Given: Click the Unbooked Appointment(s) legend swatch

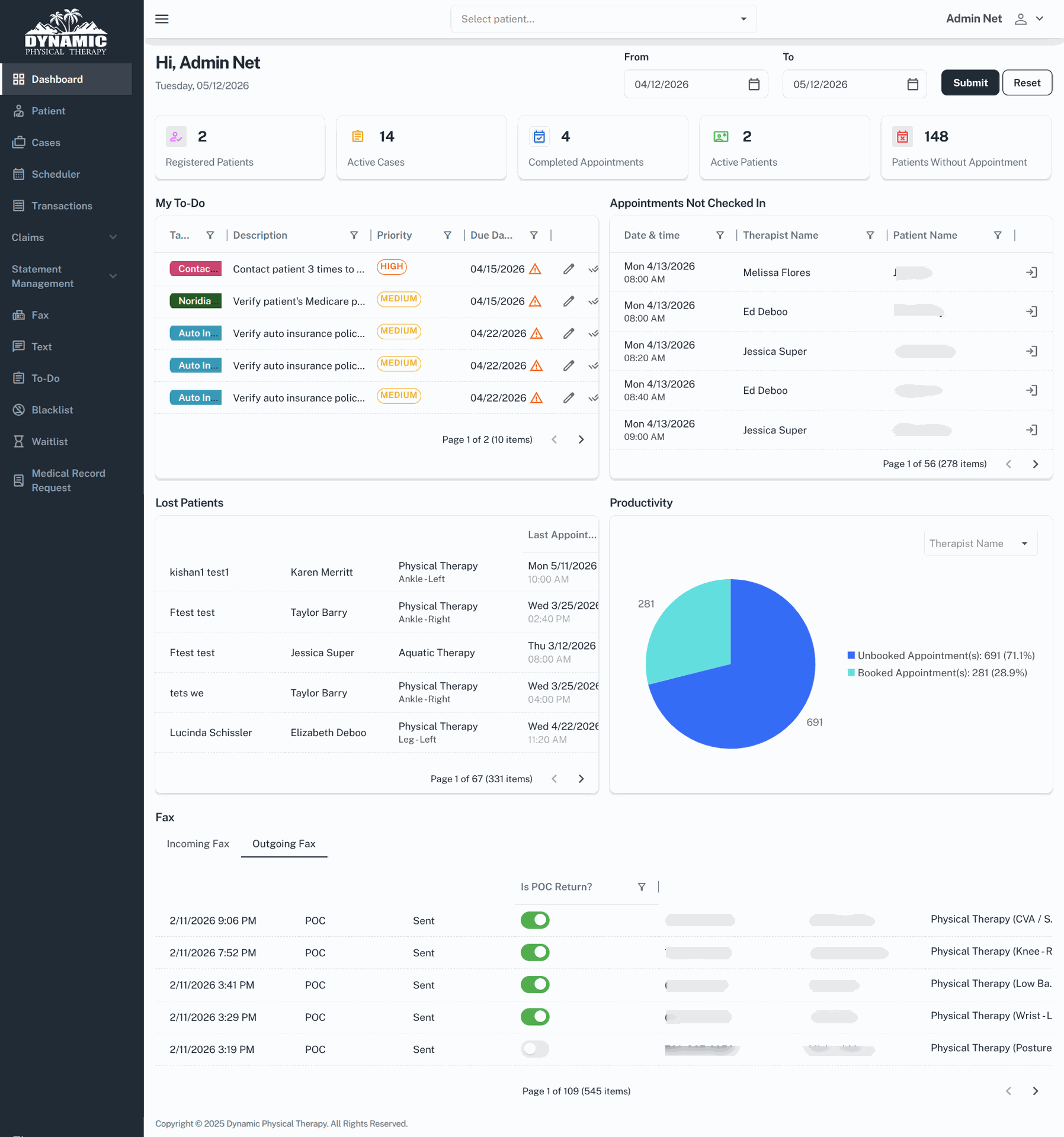Looking at the screenshot, I should tap(851, 656).
